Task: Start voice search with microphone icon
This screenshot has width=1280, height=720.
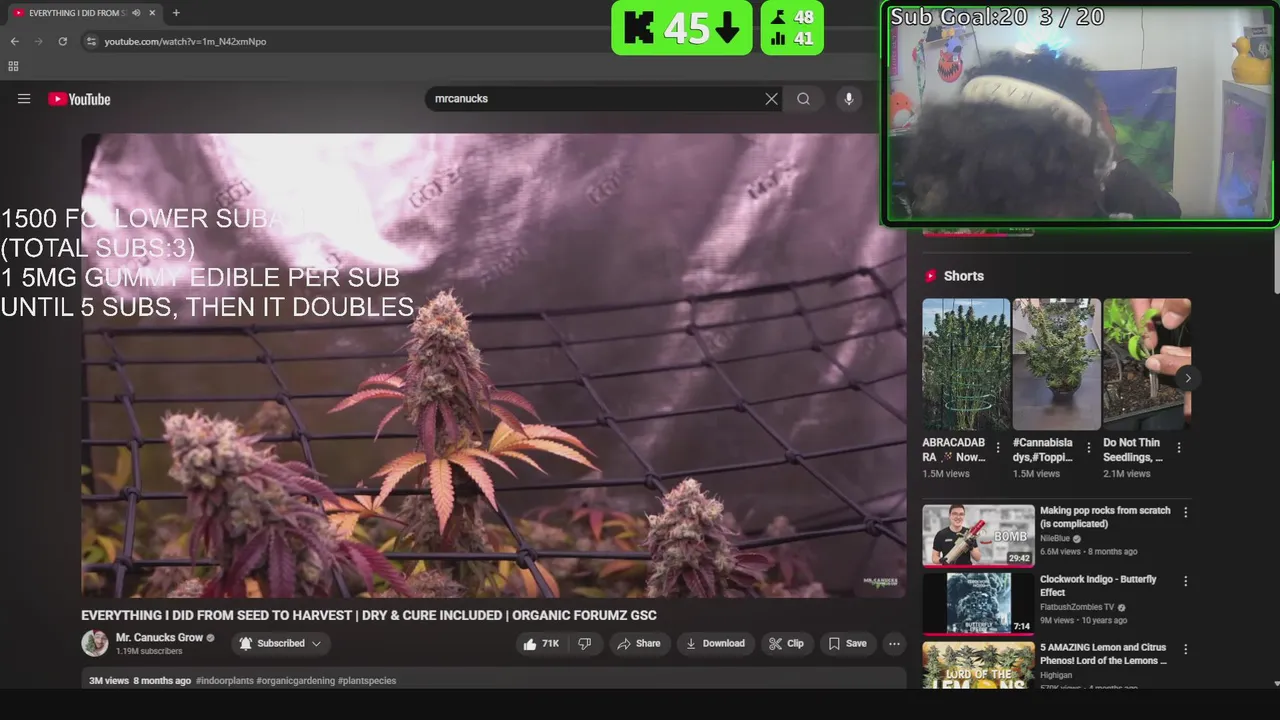Action: coord(849,99)
